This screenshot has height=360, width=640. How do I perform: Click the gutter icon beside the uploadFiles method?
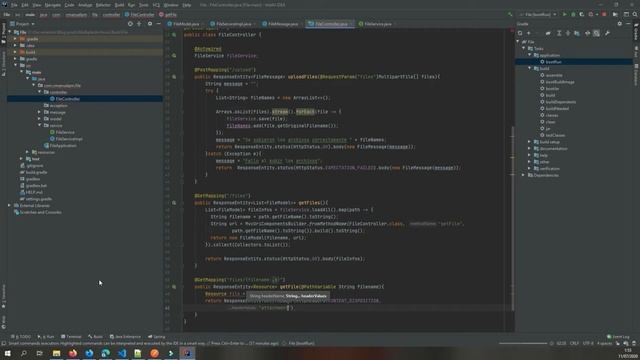click(174, 77)
